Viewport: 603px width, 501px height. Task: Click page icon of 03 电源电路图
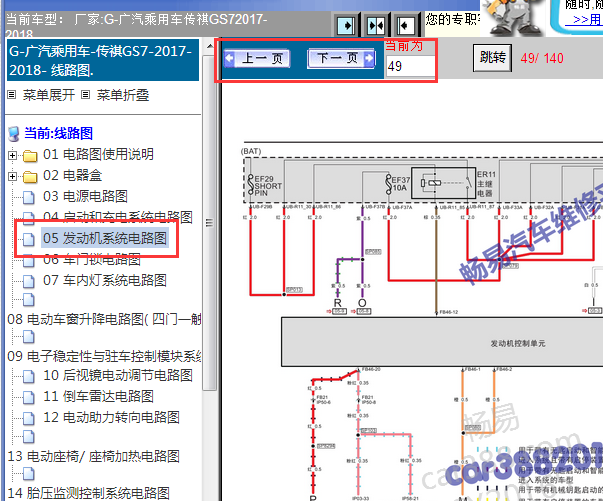[28, 197]
